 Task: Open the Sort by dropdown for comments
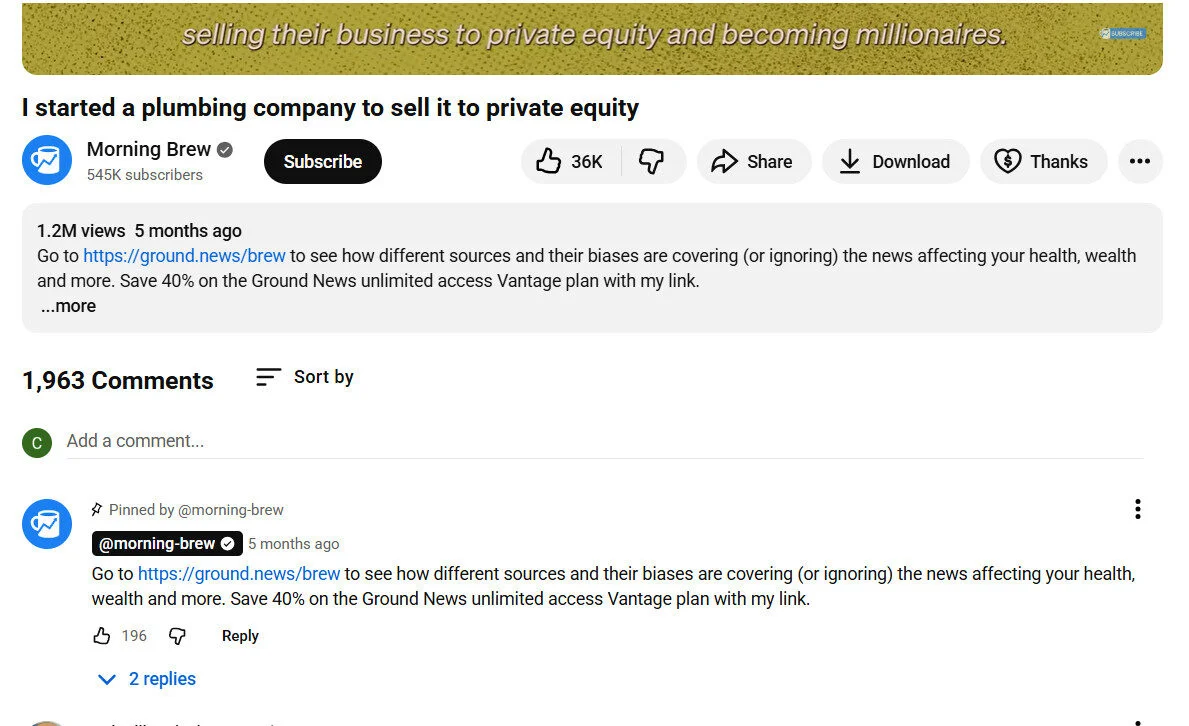304,377
